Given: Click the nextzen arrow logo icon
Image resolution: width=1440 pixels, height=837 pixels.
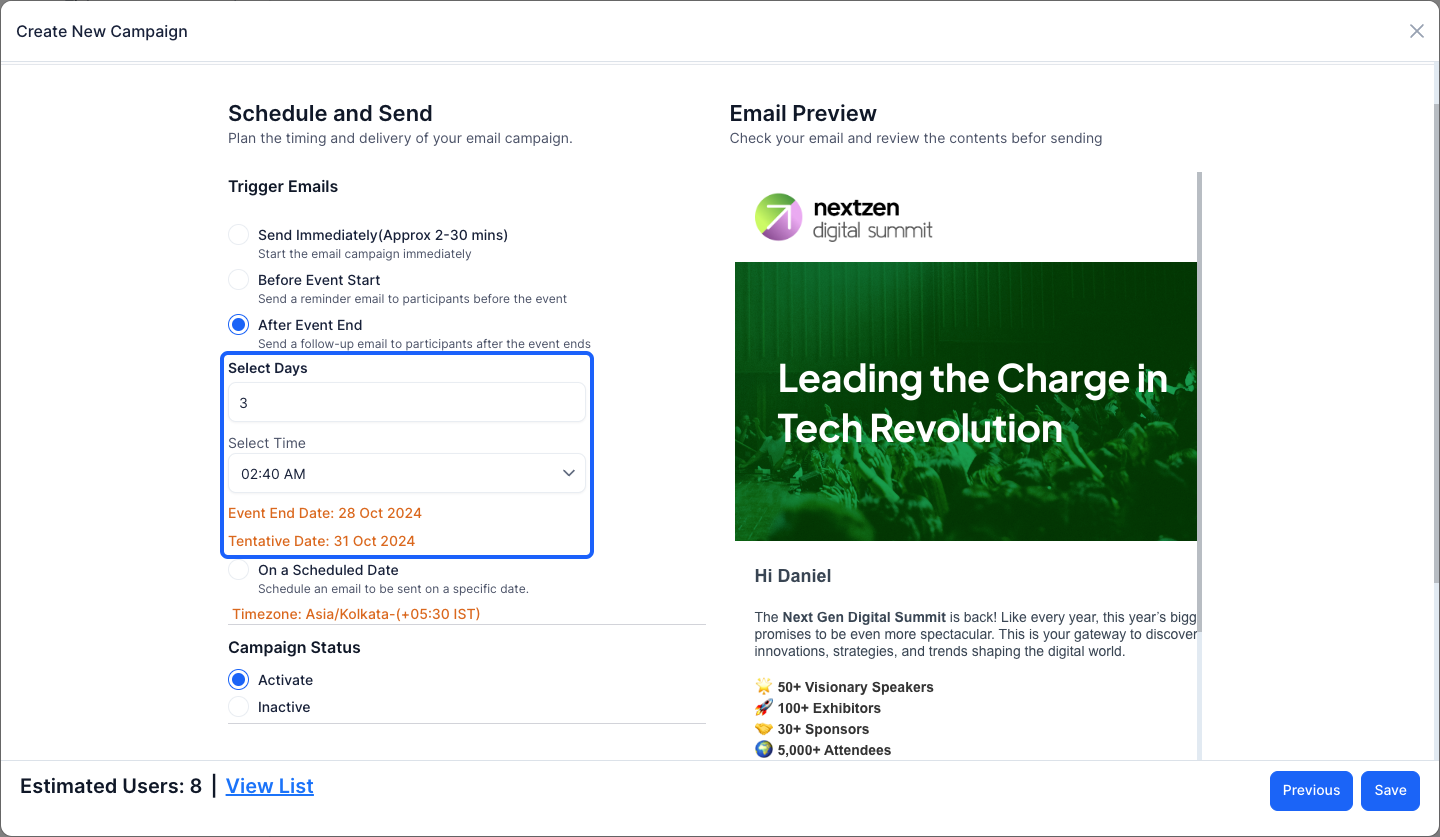Looking at the screenshot, I should pyautogui.click(x=778, y=217).
